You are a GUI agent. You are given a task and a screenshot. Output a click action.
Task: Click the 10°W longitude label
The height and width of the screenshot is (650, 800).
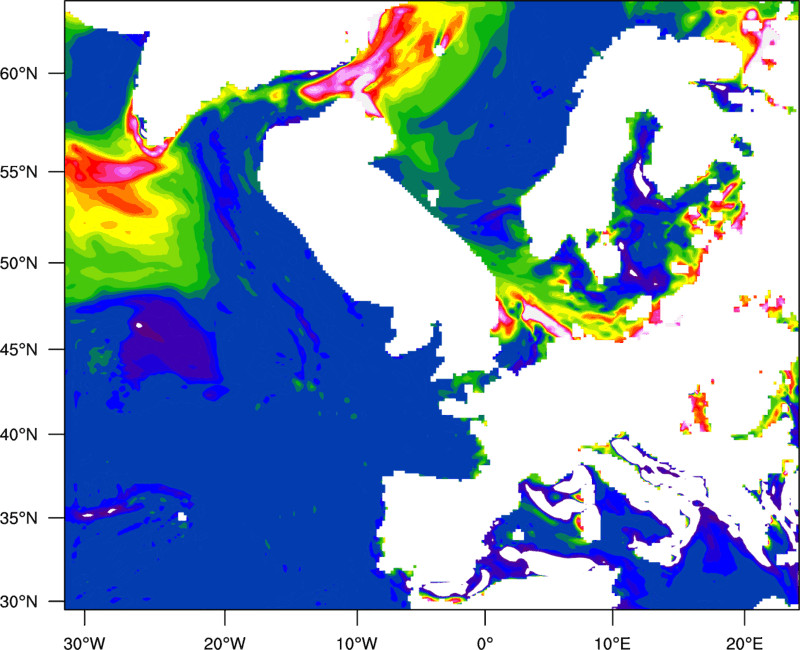pos(356,643)
